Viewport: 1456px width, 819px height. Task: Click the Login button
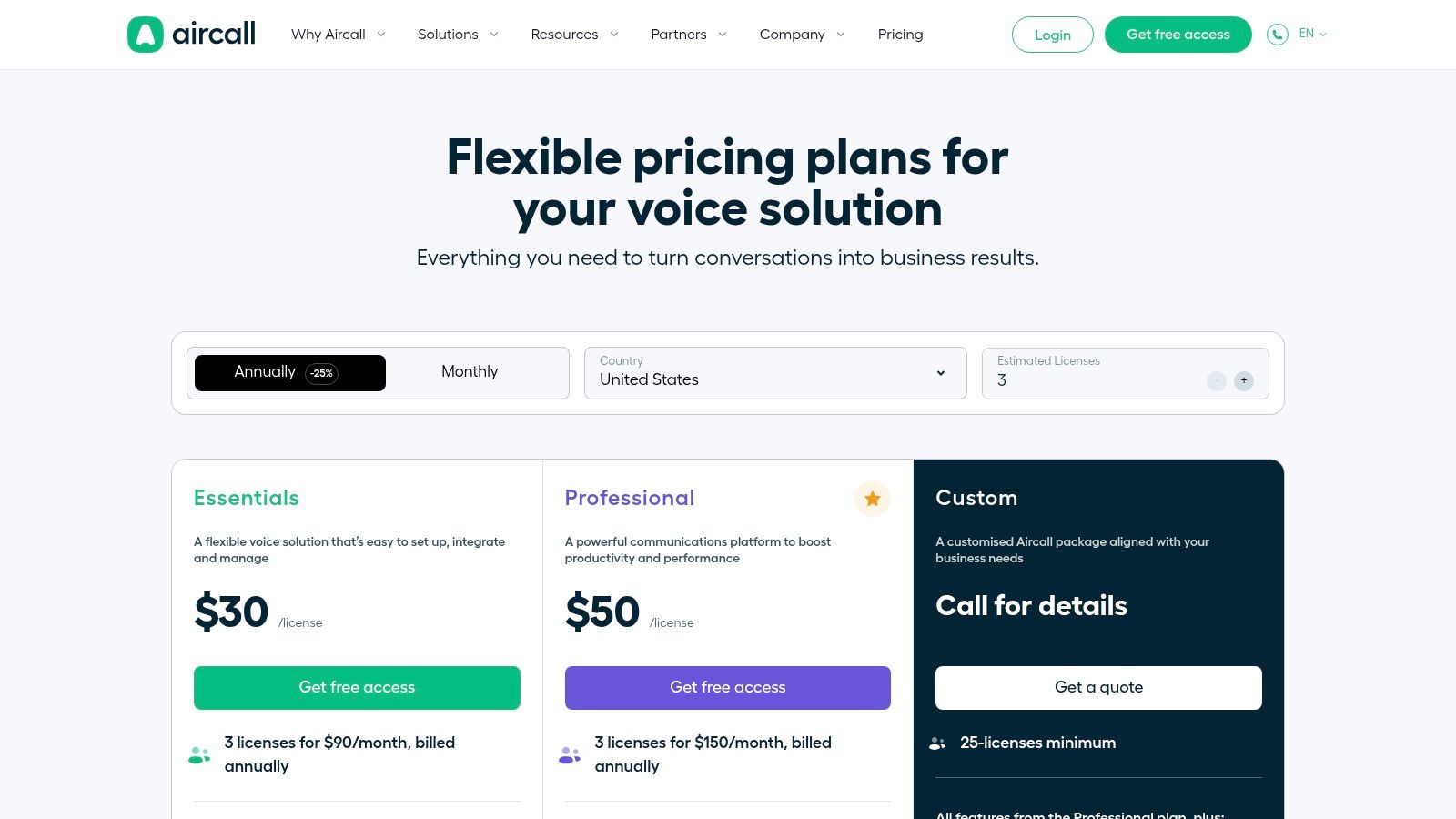coord(1053,35)
